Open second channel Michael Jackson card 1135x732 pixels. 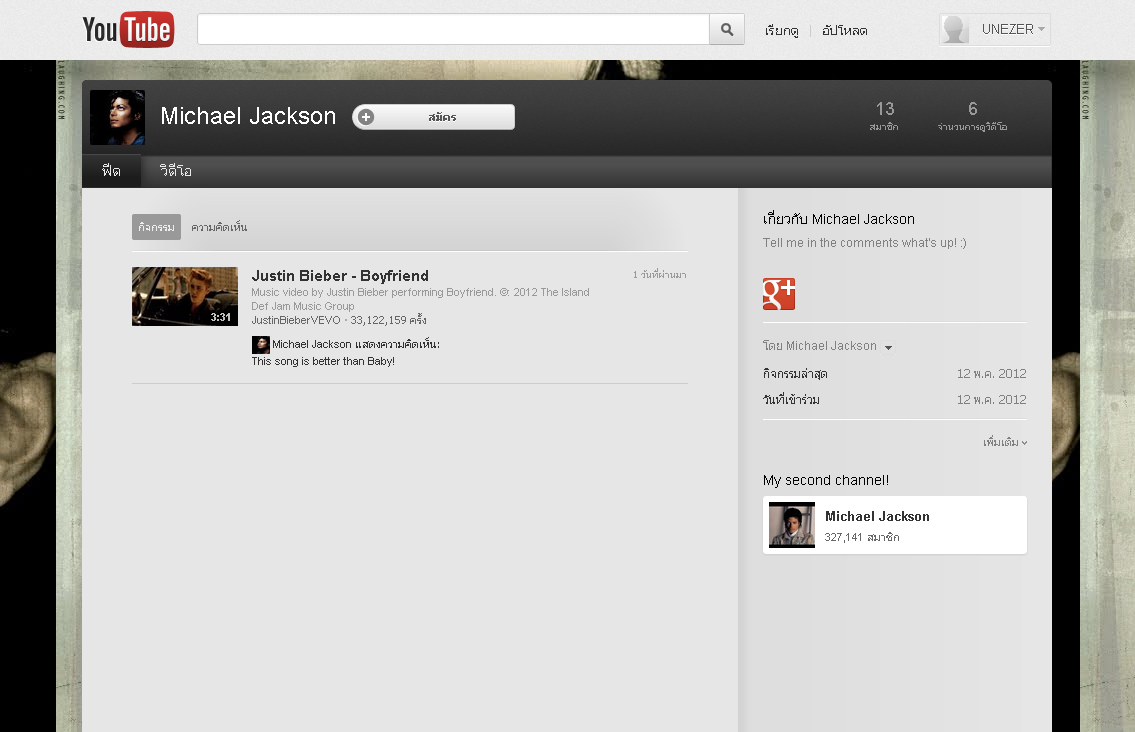[895, 525]
